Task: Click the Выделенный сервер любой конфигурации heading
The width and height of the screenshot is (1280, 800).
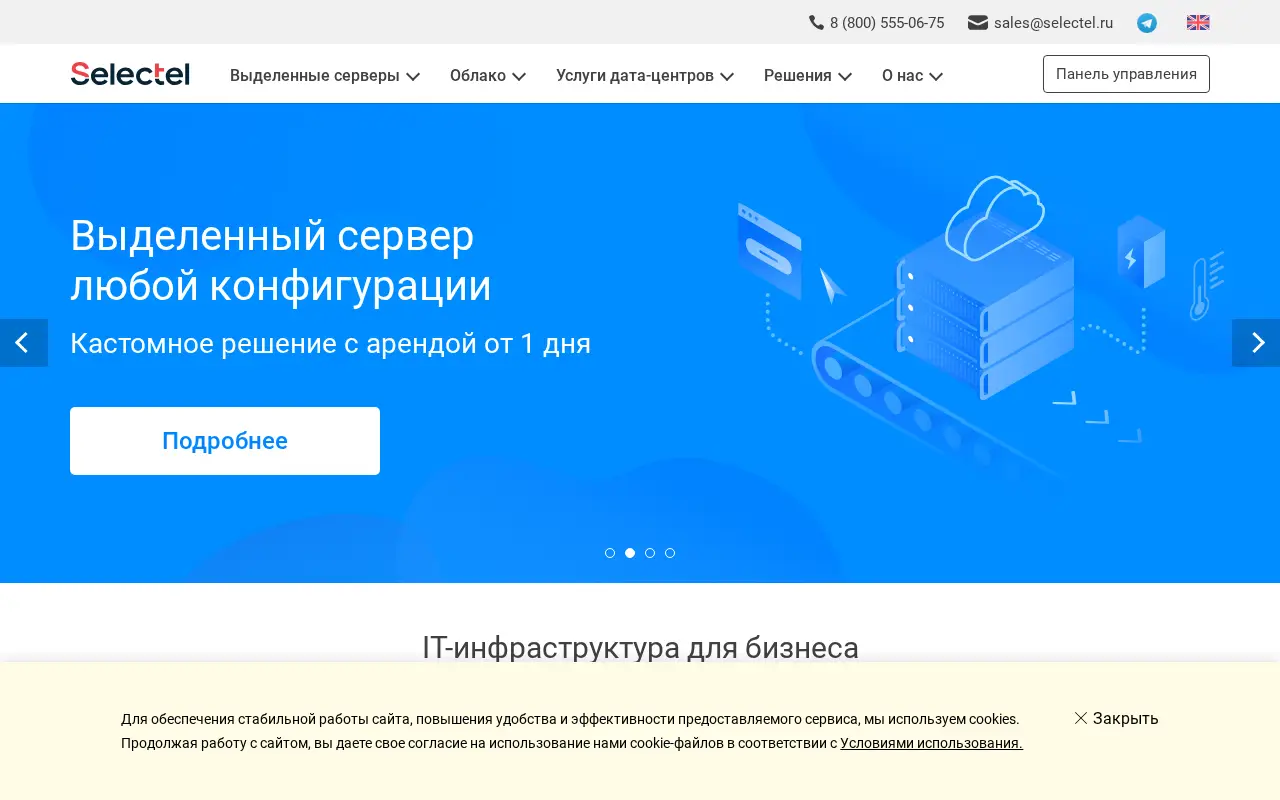Action: (281, 260)
